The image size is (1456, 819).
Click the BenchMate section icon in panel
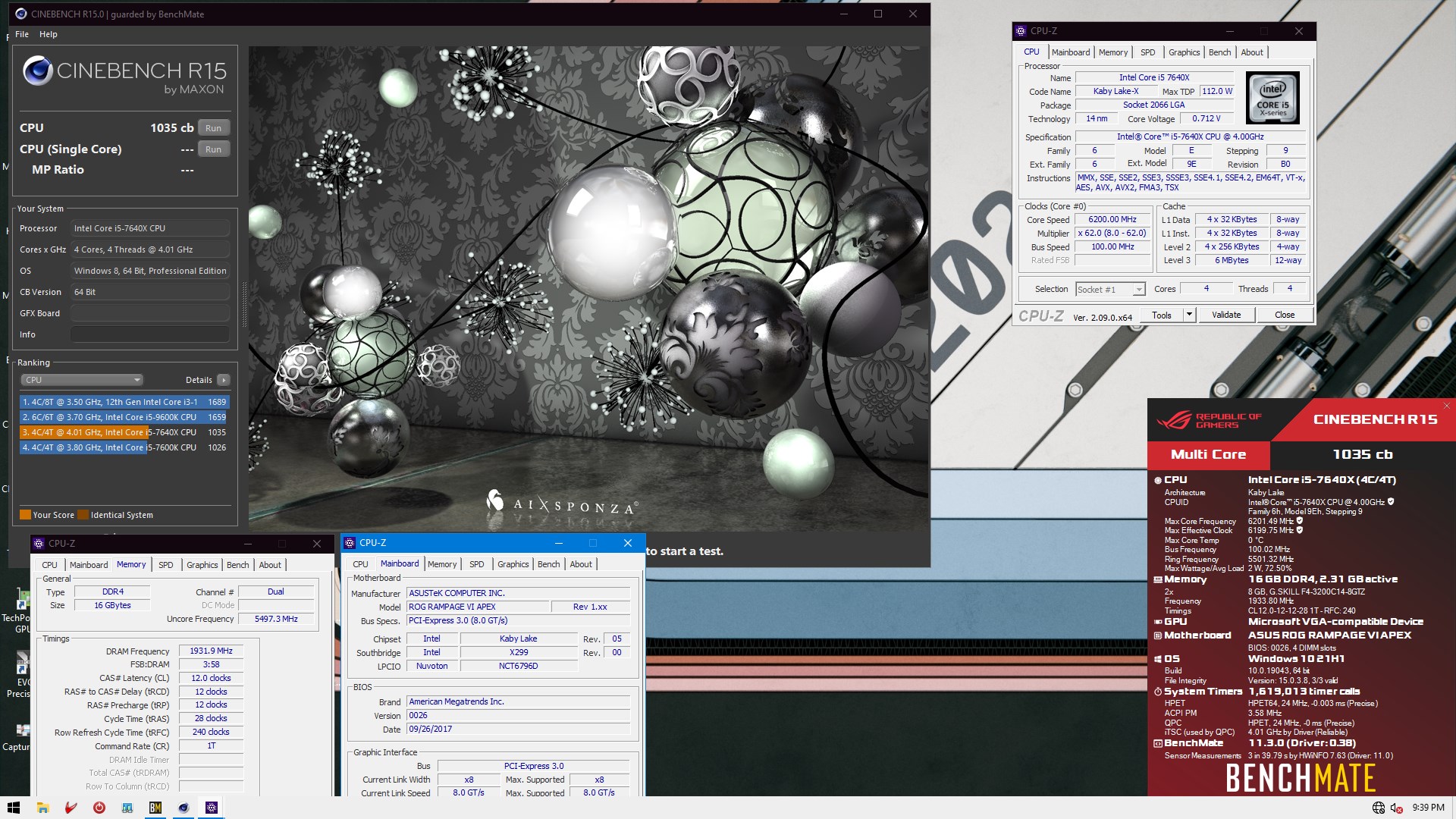1158,743
